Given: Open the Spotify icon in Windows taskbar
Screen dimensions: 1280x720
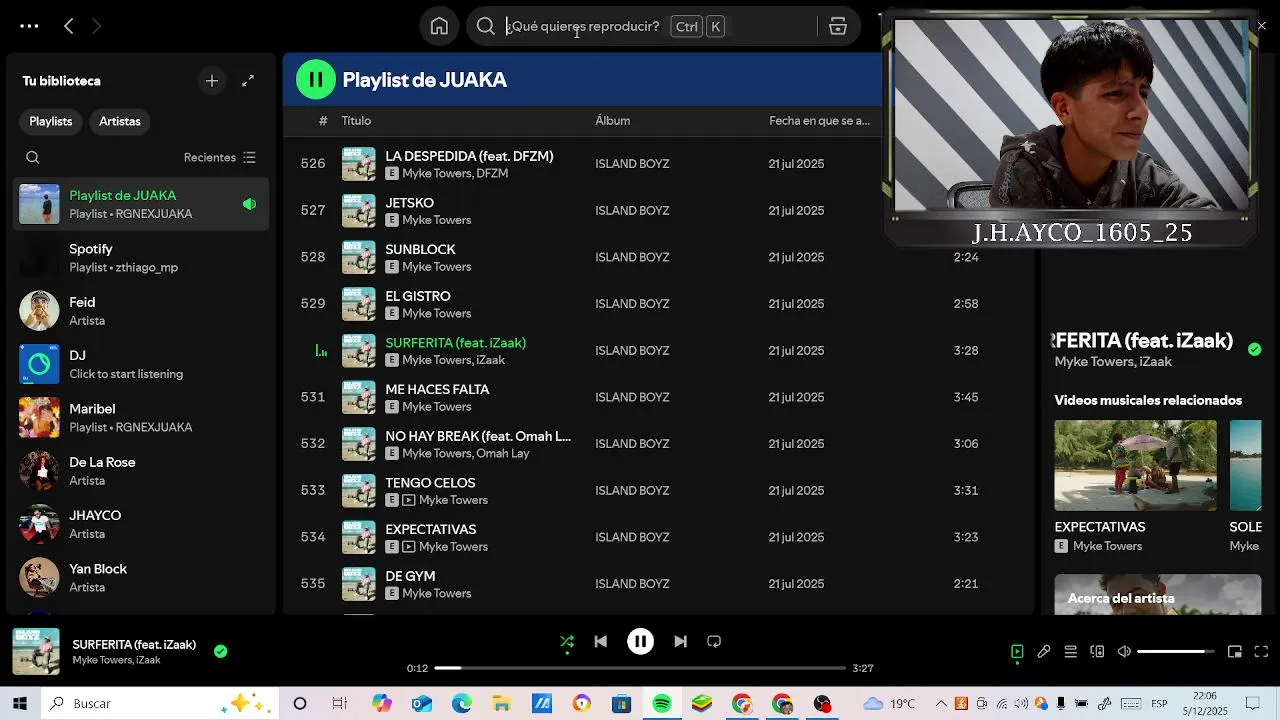Looking at the screenshot, I should (x=662, y=703).
